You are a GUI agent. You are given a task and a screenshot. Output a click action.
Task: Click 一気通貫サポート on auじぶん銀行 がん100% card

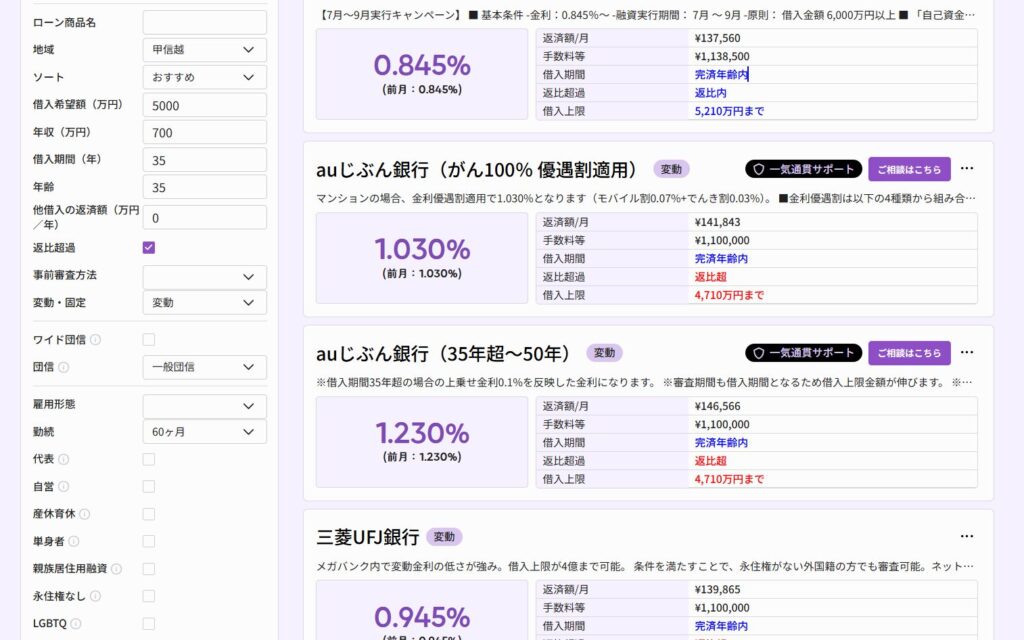click(803, 169)
